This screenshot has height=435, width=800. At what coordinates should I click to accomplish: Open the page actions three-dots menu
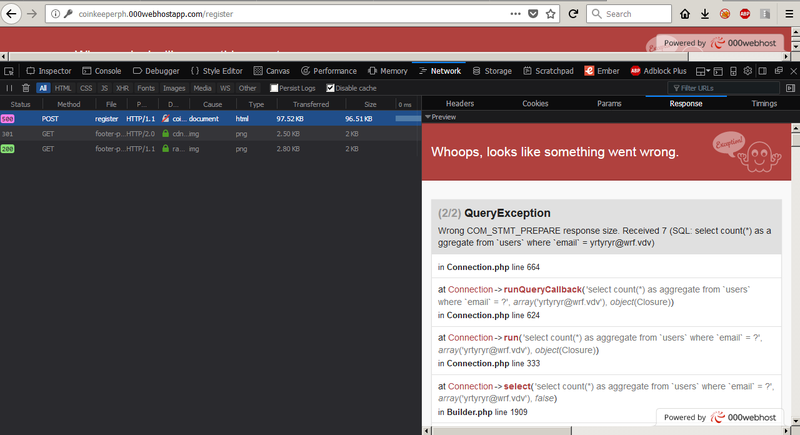click(514, 14)
